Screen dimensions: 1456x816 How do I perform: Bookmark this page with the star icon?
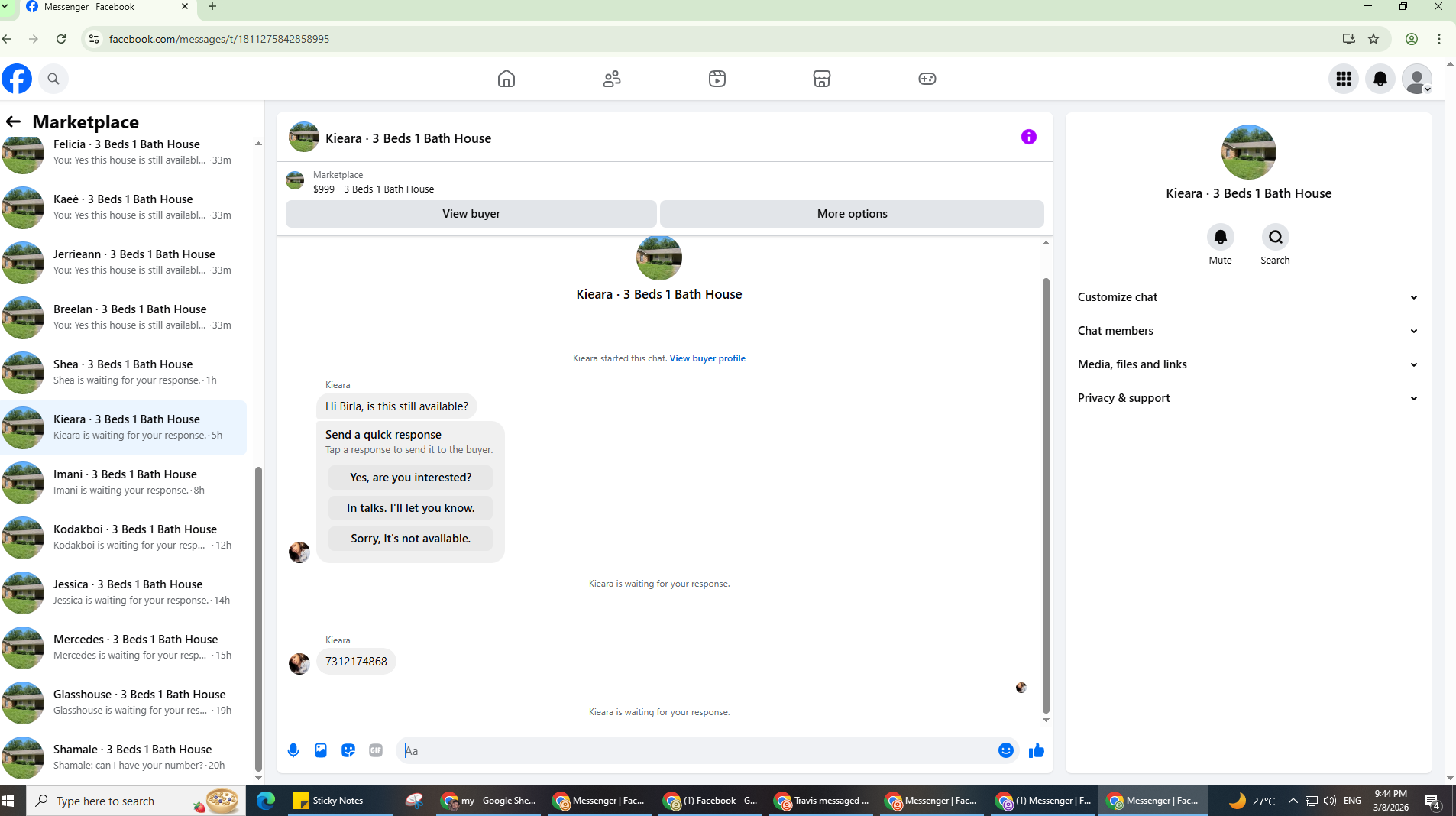tap(1373, 39)
